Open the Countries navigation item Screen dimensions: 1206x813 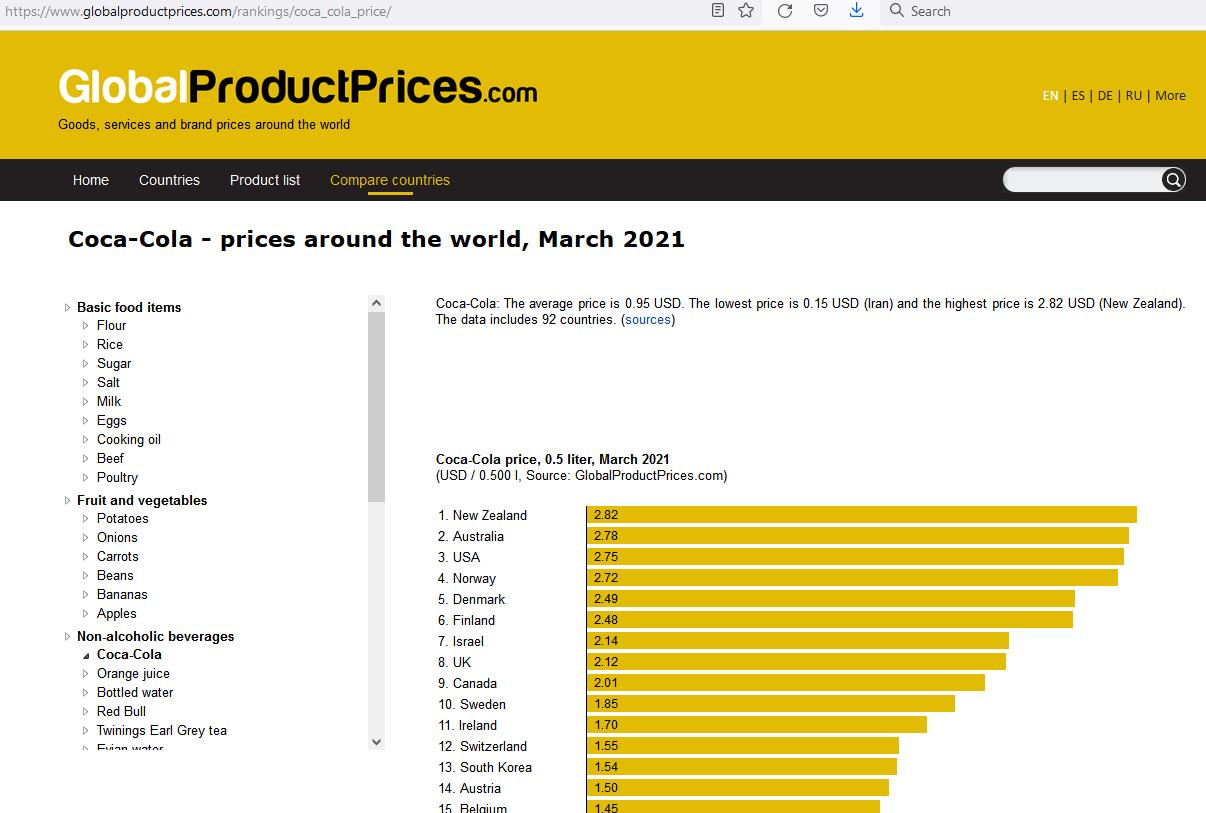coord(169,180)
